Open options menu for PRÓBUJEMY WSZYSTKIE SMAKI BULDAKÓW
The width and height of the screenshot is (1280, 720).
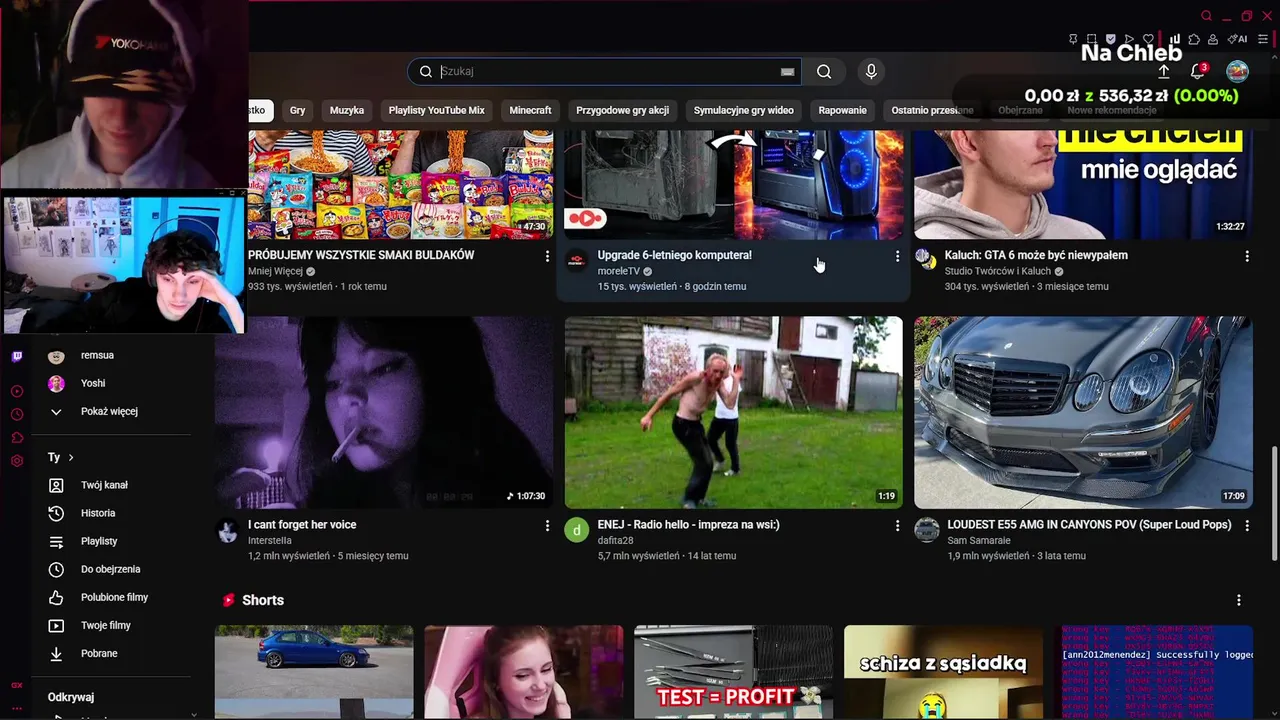[547, 256]
